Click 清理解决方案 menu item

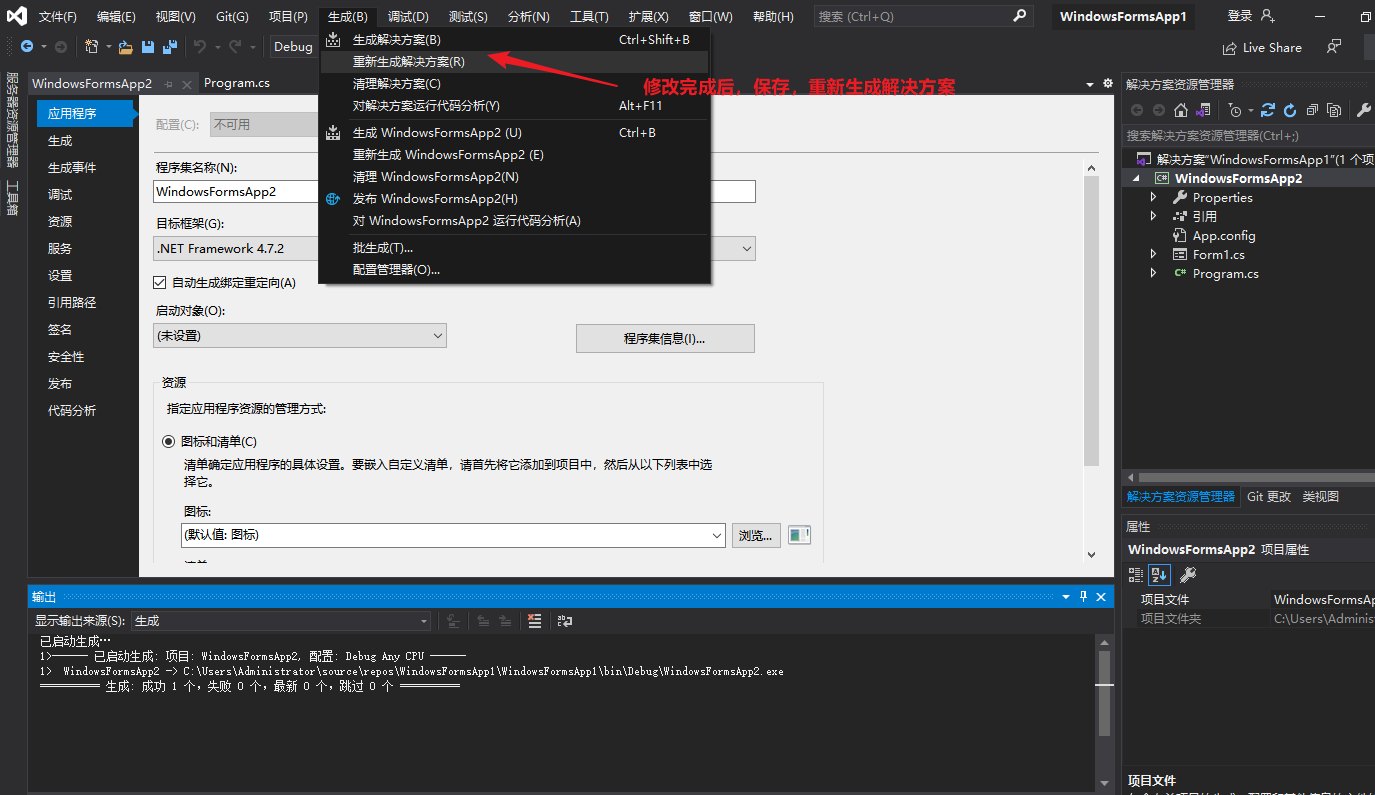514,84
